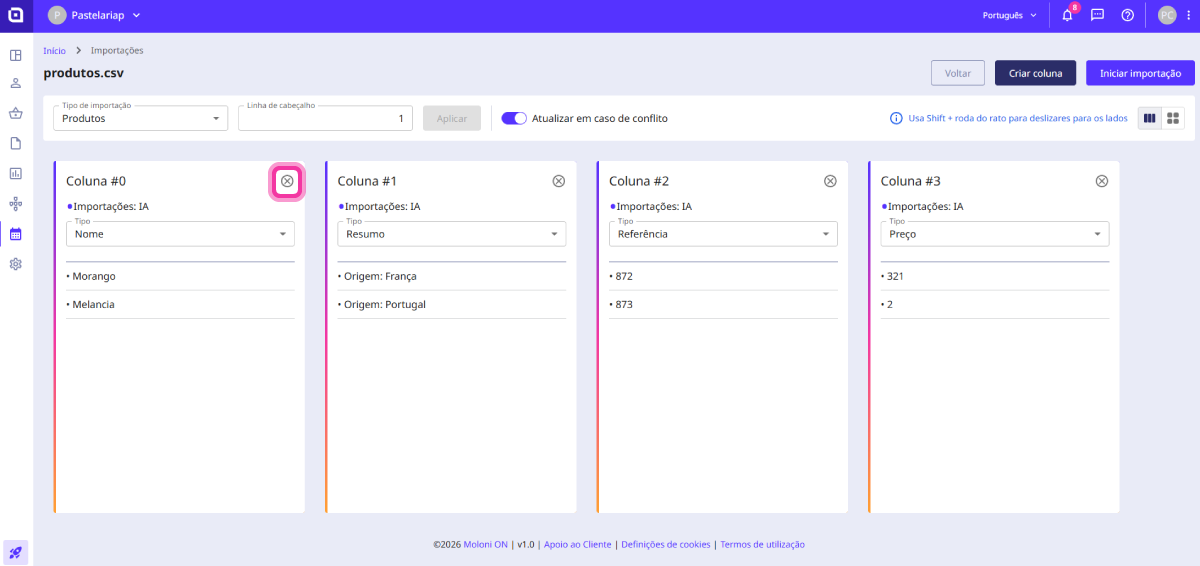Open the Tipo dropdown showing Nome
This screenshot has width=1200, height=566.
(180, 234)
